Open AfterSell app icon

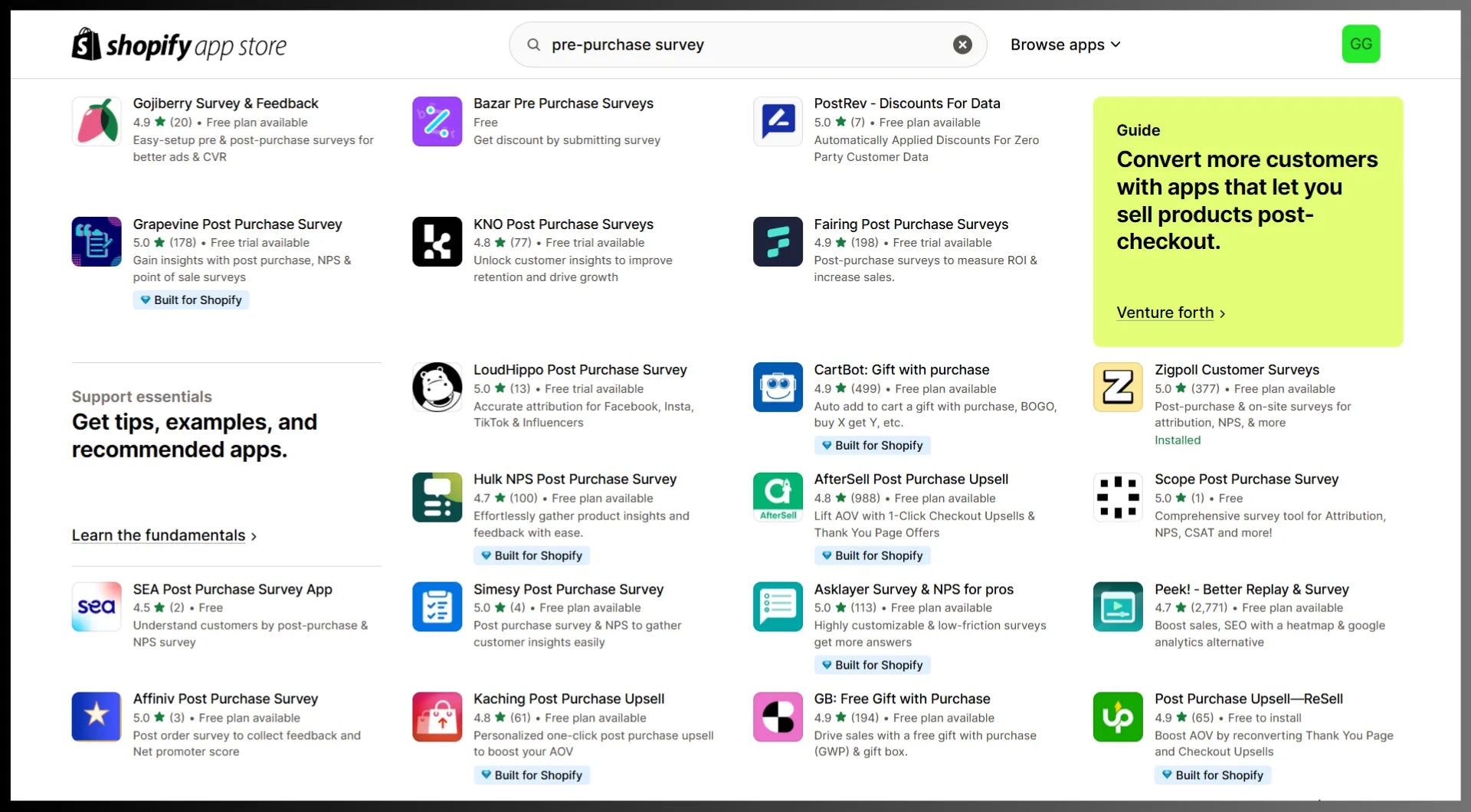tap(778, 497)
